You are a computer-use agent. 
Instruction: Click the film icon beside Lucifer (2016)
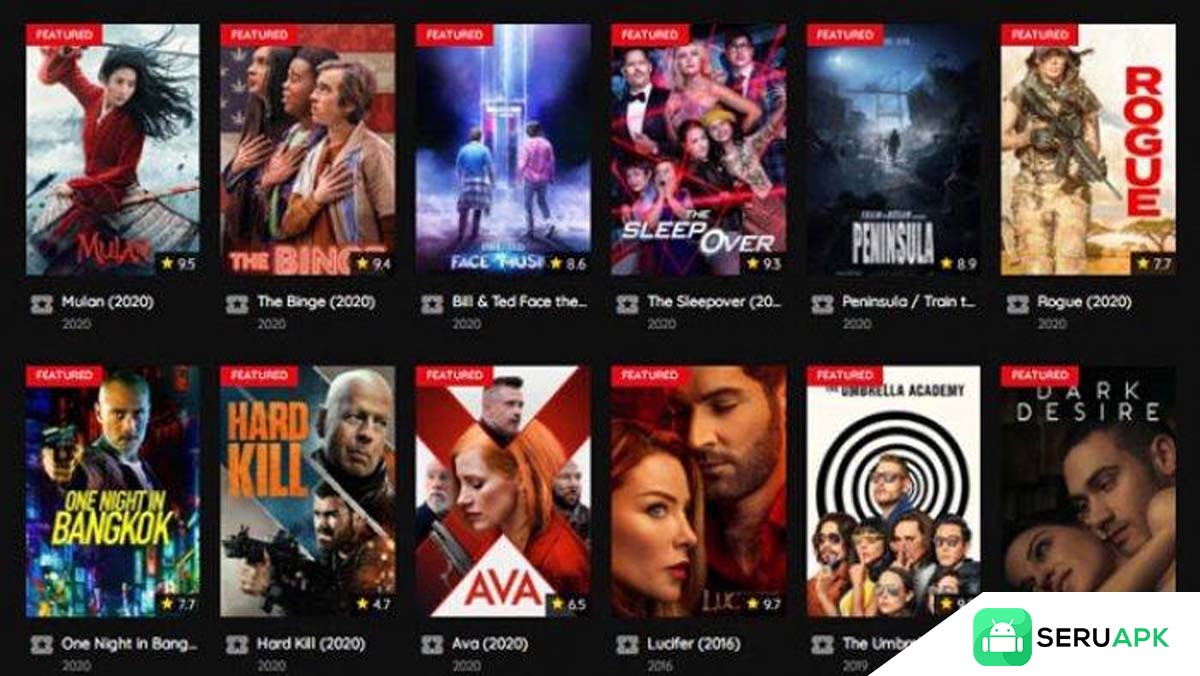627,645
